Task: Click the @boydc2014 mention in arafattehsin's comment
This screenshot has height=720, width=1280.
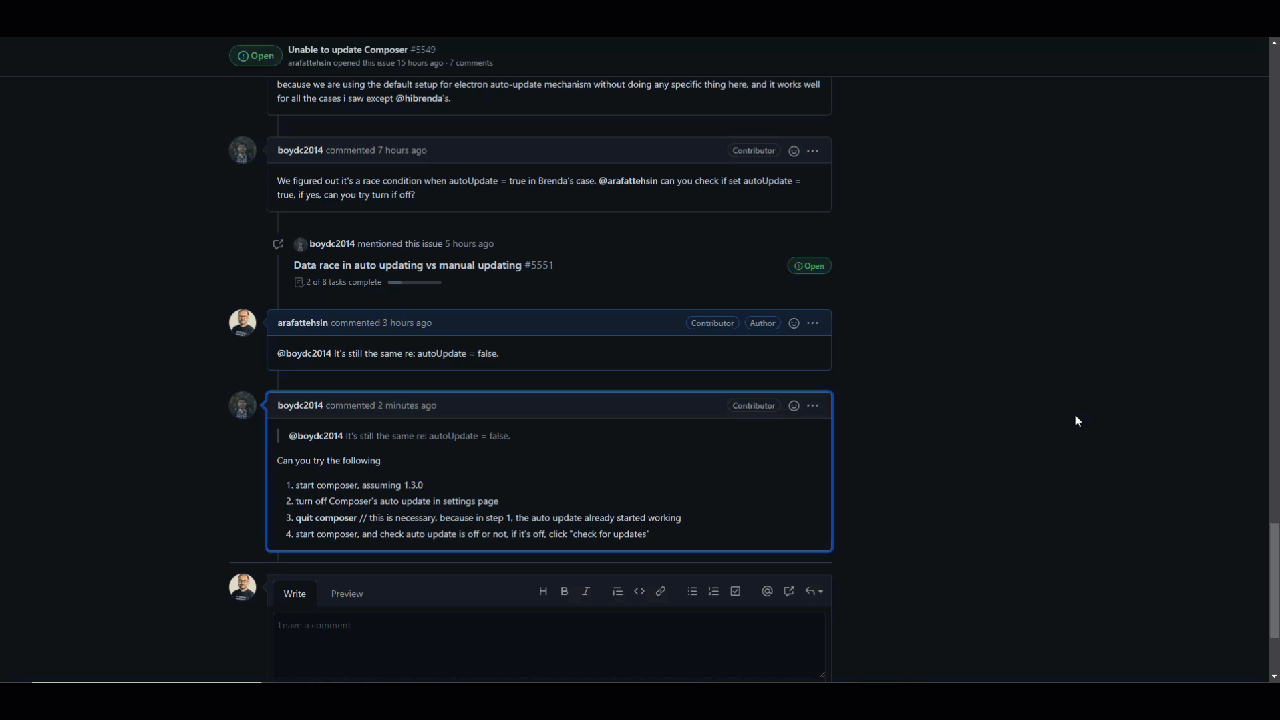Action: pos(304,354)
